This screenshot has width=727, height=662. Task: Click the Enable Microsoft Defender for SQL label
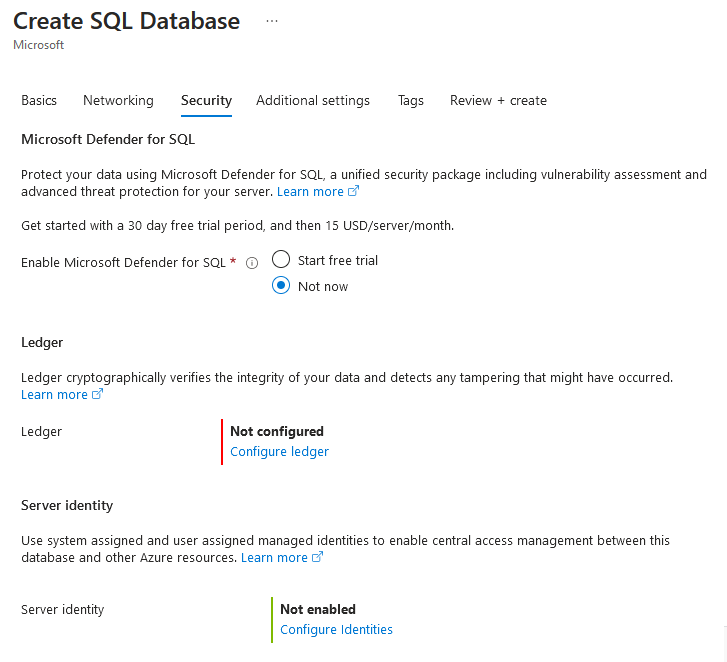[123, 262]
